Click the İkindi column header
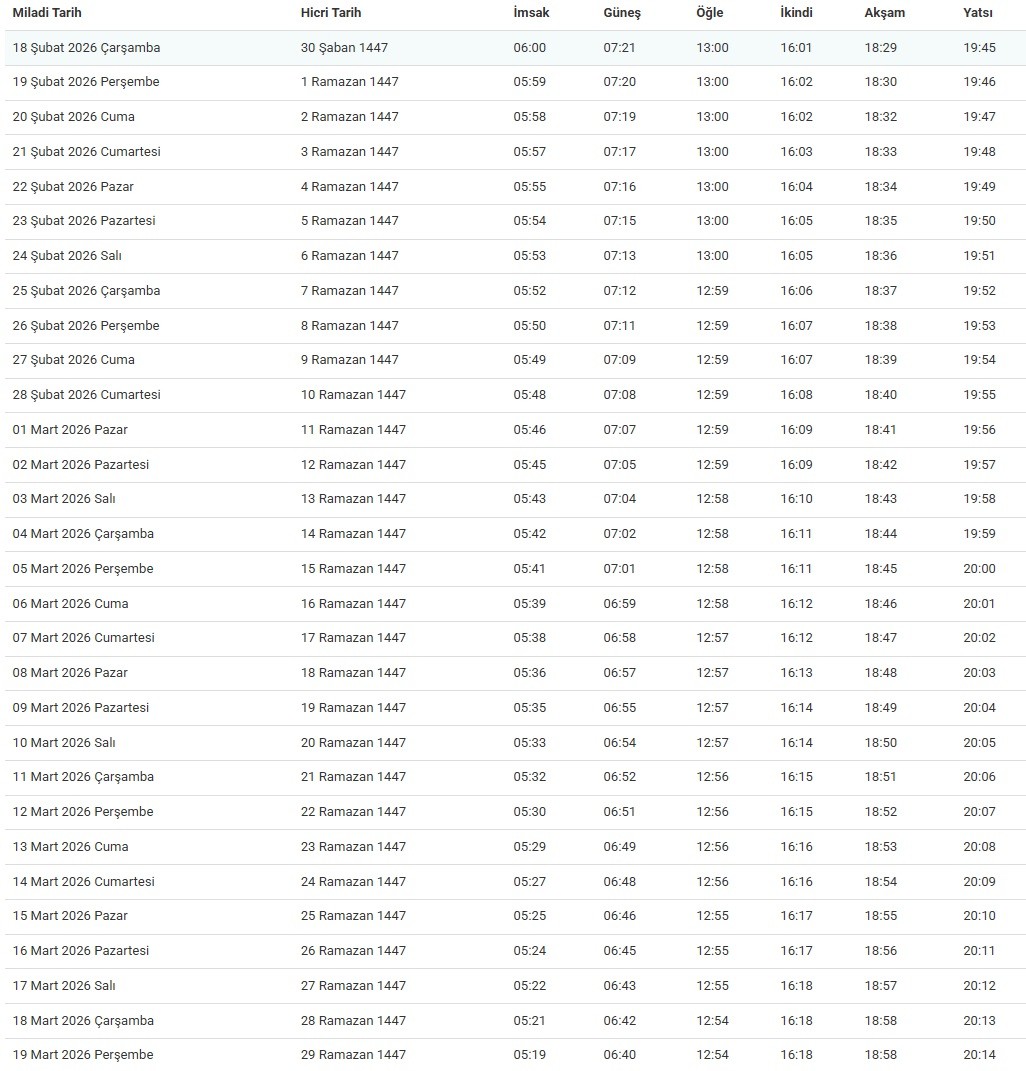The height and width of the screenshot is (1071, 1026). pos(796,13)
